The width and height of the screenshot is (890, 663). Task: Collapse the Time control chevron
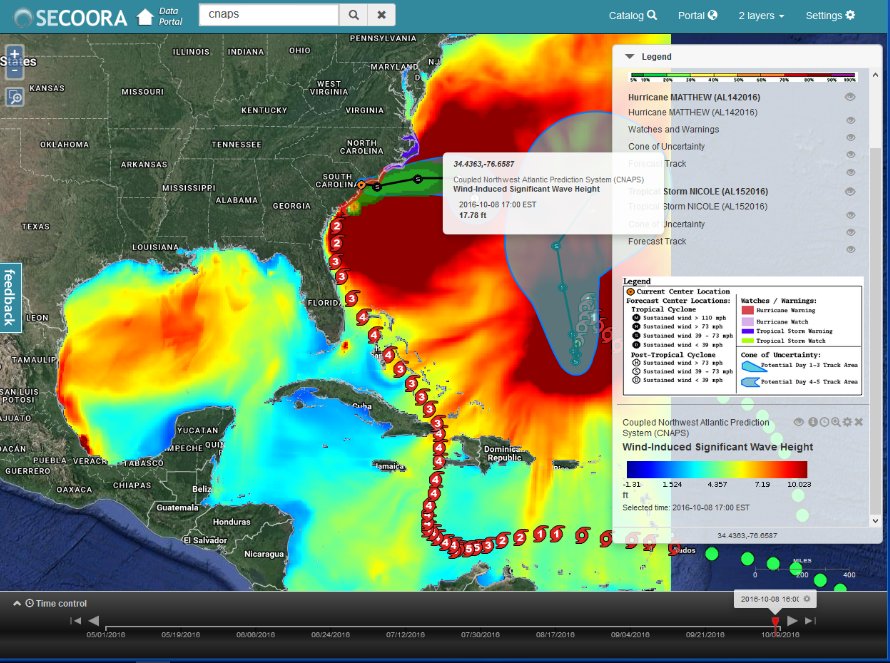click(17, 603)
